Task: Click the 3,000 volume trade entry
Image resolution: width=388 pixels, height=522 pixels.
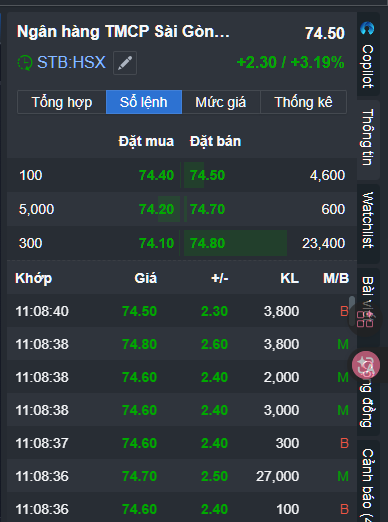Action: [281, 410]
